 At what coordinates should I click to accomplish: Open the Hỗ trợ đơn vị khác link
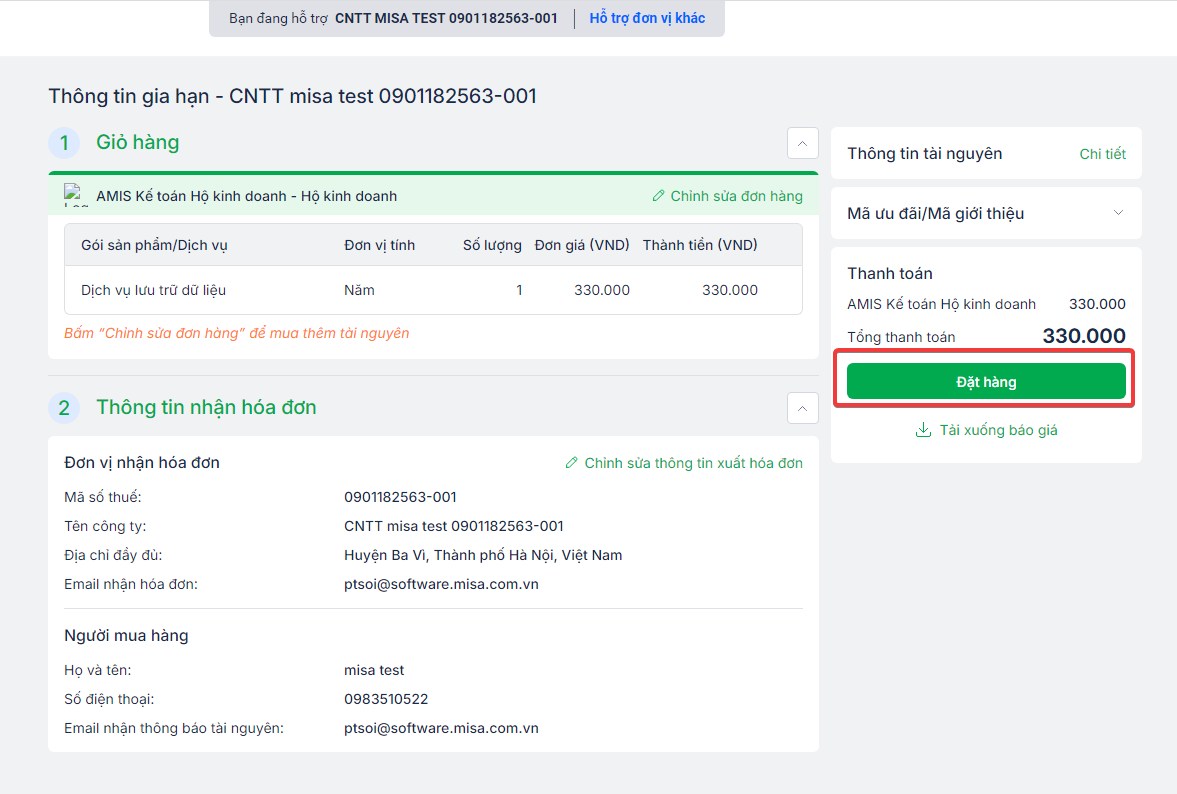pyautogui.click(x=647, y=18)
